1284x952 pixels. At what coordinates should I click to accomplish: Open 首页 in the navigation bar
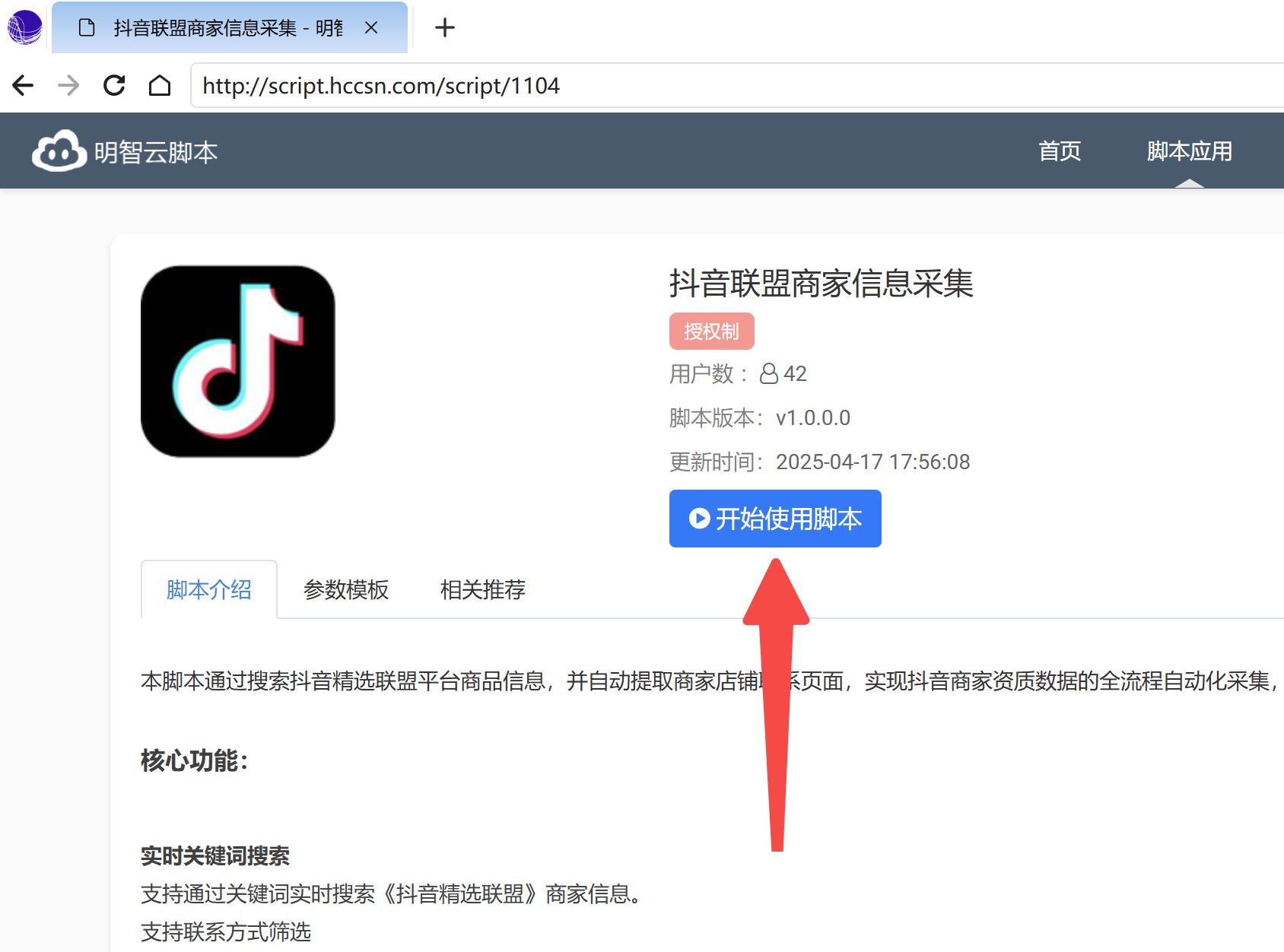coord(1060,151)
